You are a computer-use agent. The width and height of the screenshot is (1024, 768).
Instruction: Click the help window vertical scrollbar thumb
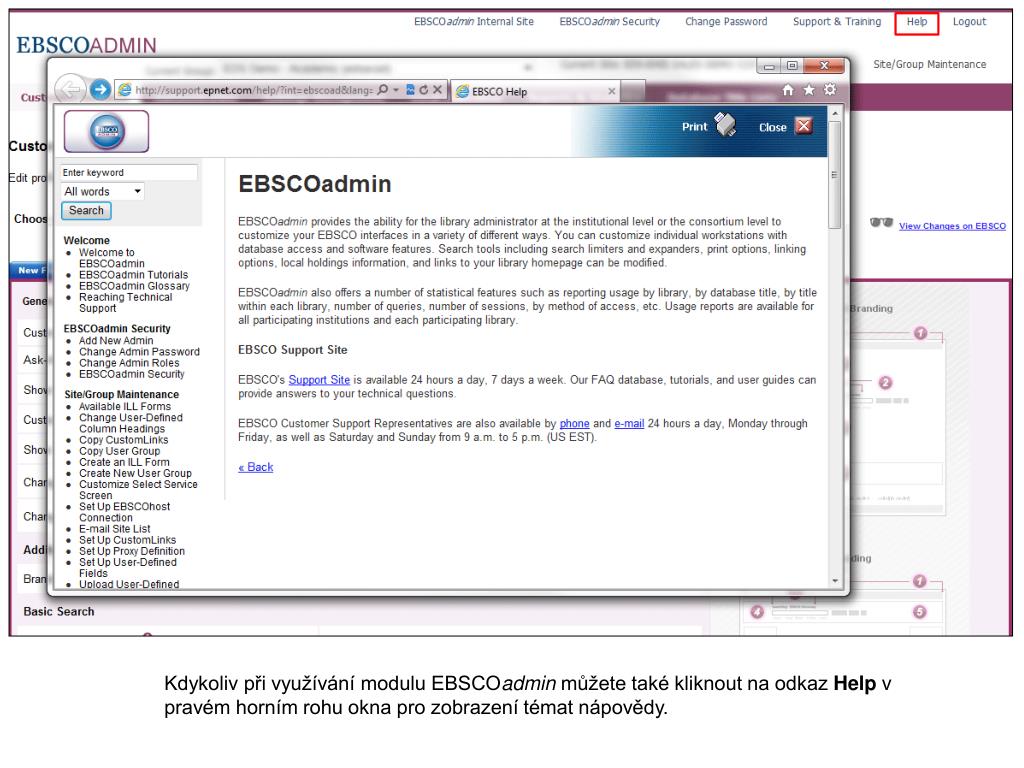(835, 174)
